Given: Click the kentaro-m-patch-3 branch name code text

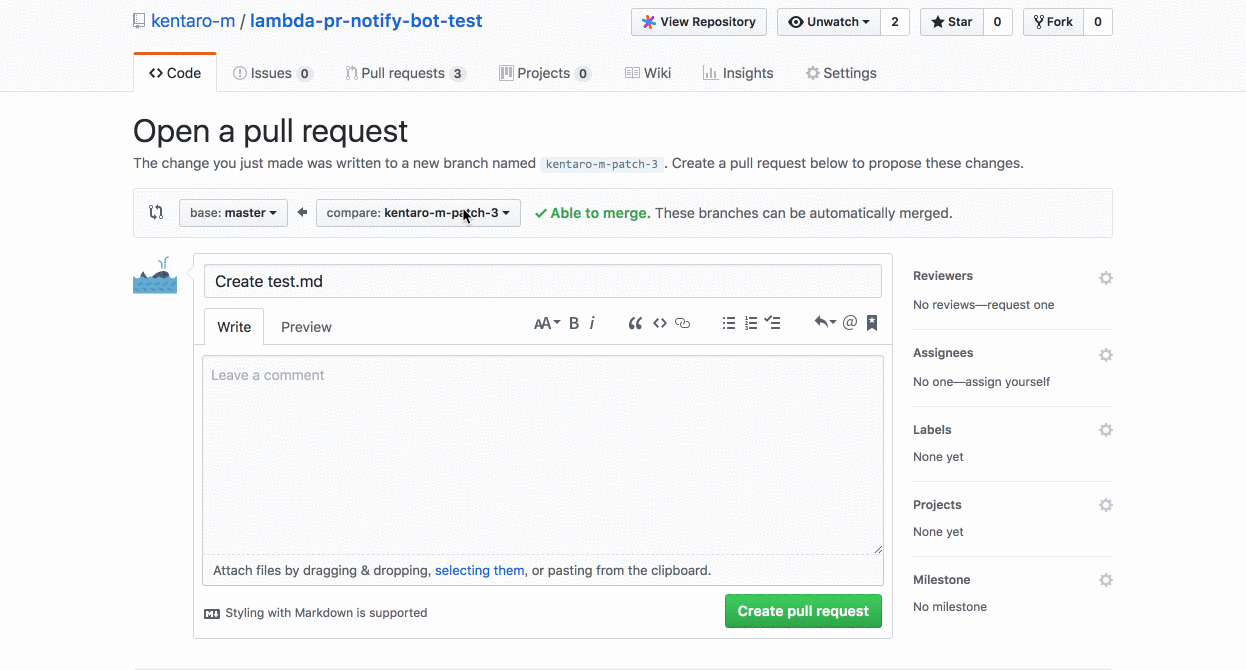Looking at the screenshot, I should click(602, 164).
